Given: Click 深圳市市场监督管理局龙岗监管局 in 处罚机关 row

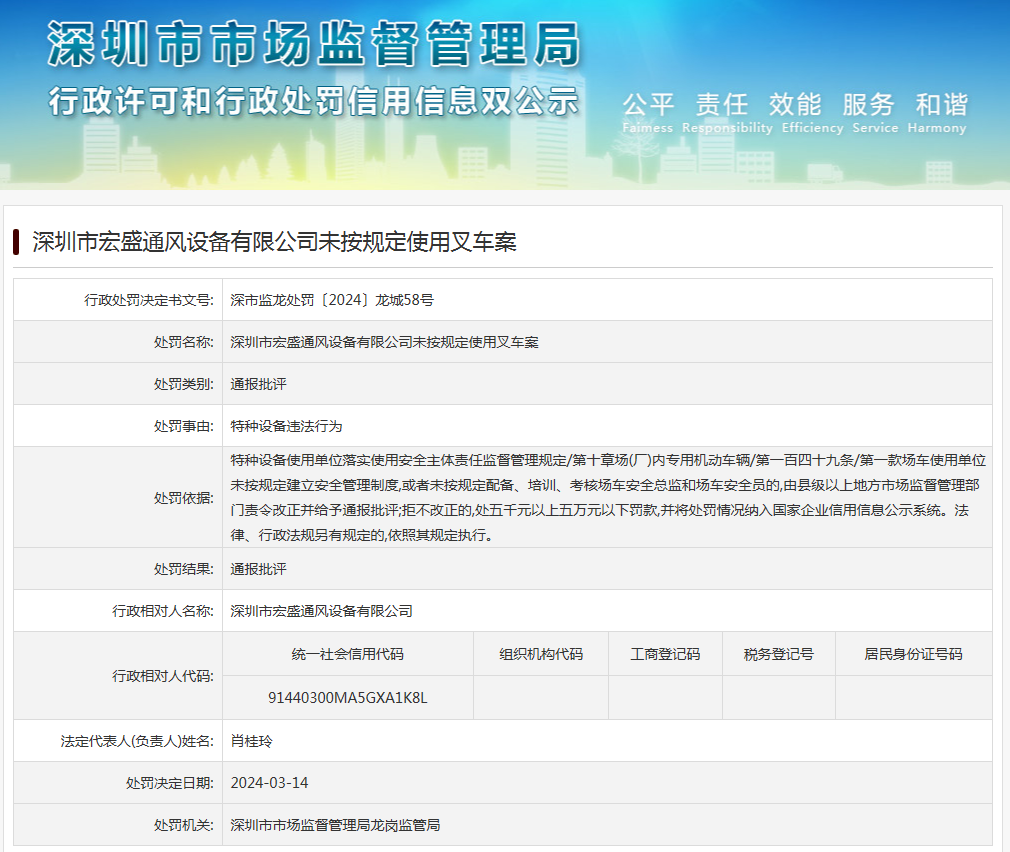Looking at the screenshot, I should [335, 825].
